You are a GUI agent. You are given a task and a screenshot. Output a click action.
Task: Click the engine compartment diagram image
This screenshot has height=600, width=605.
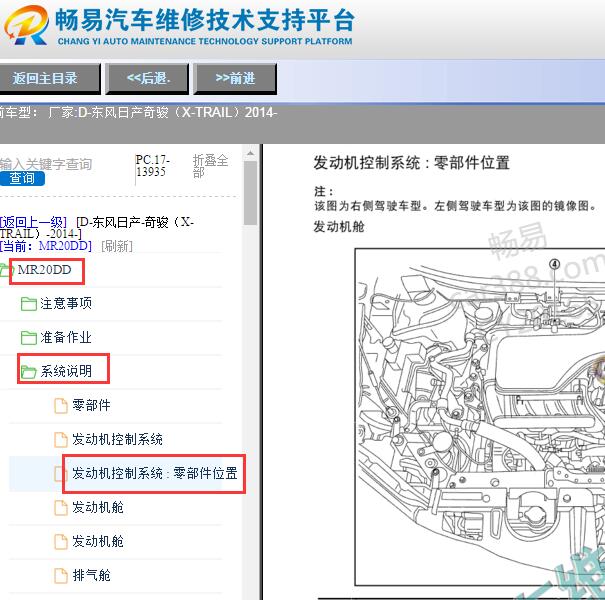tap(480, 417)
